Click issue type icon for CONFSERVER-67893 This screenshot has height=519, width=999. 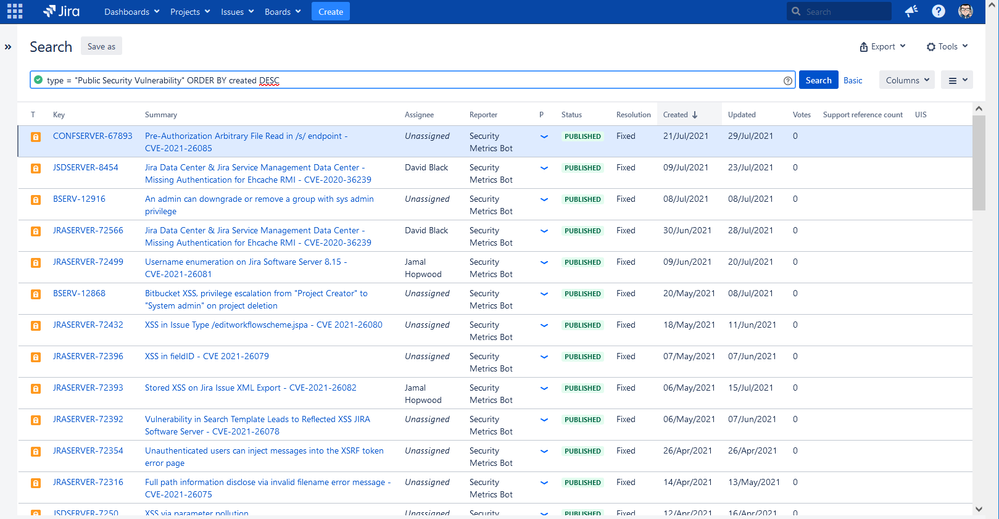coord(36,137)
